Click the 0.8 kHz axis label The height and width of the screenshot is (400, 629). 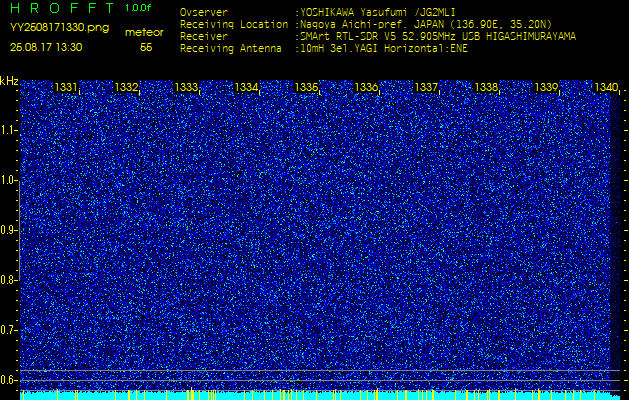[8, 280]
